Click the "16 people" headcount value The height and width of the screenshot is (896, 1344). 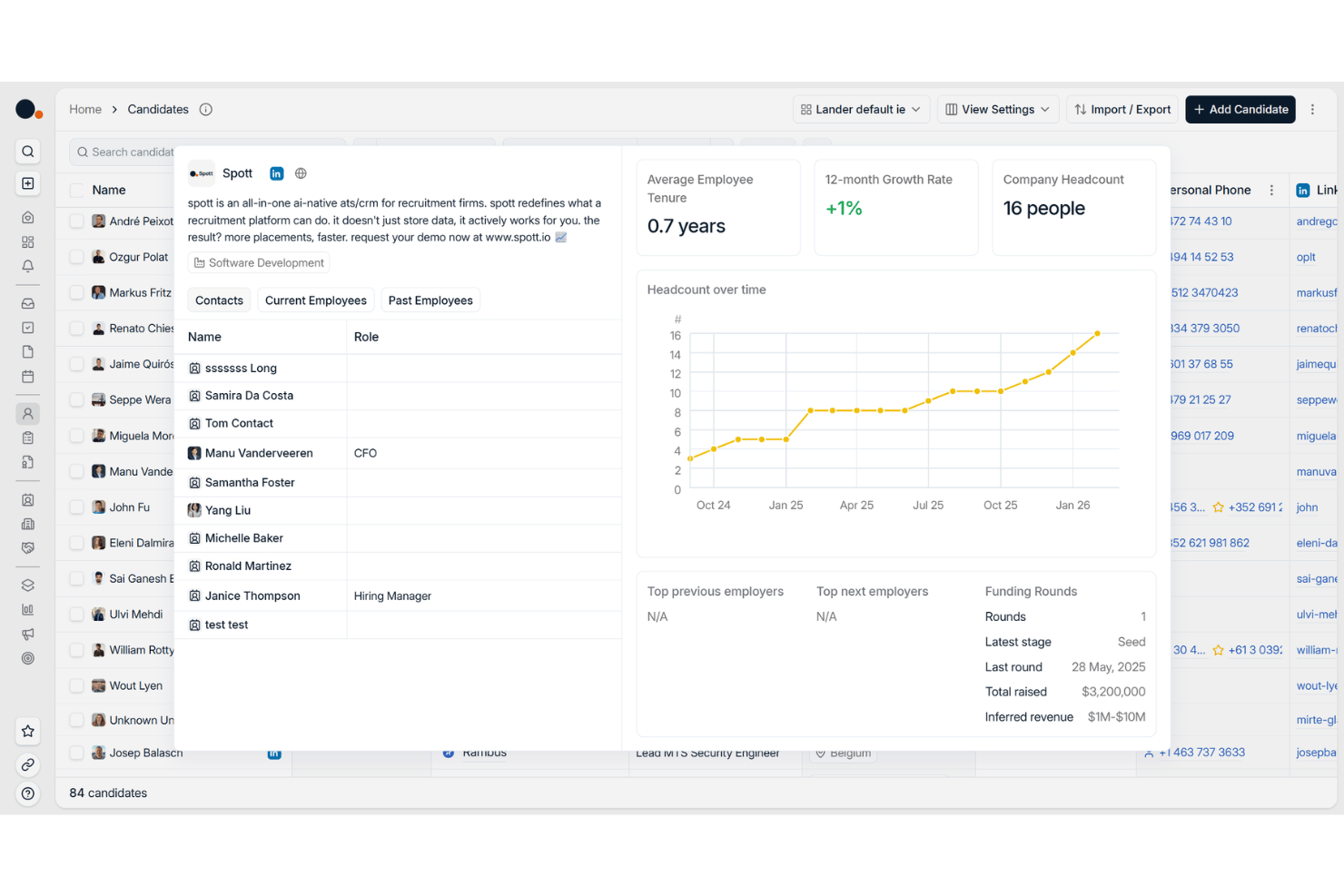point(1043,209)
